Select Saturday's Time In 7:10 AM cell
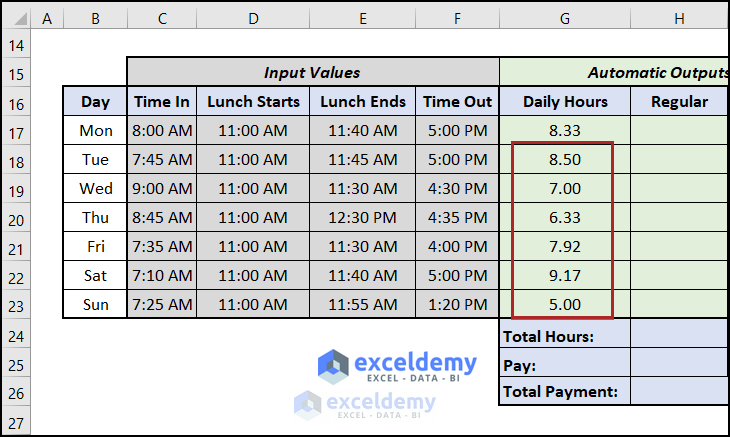The width and height of the screenshot is (730, 437). 162,275
